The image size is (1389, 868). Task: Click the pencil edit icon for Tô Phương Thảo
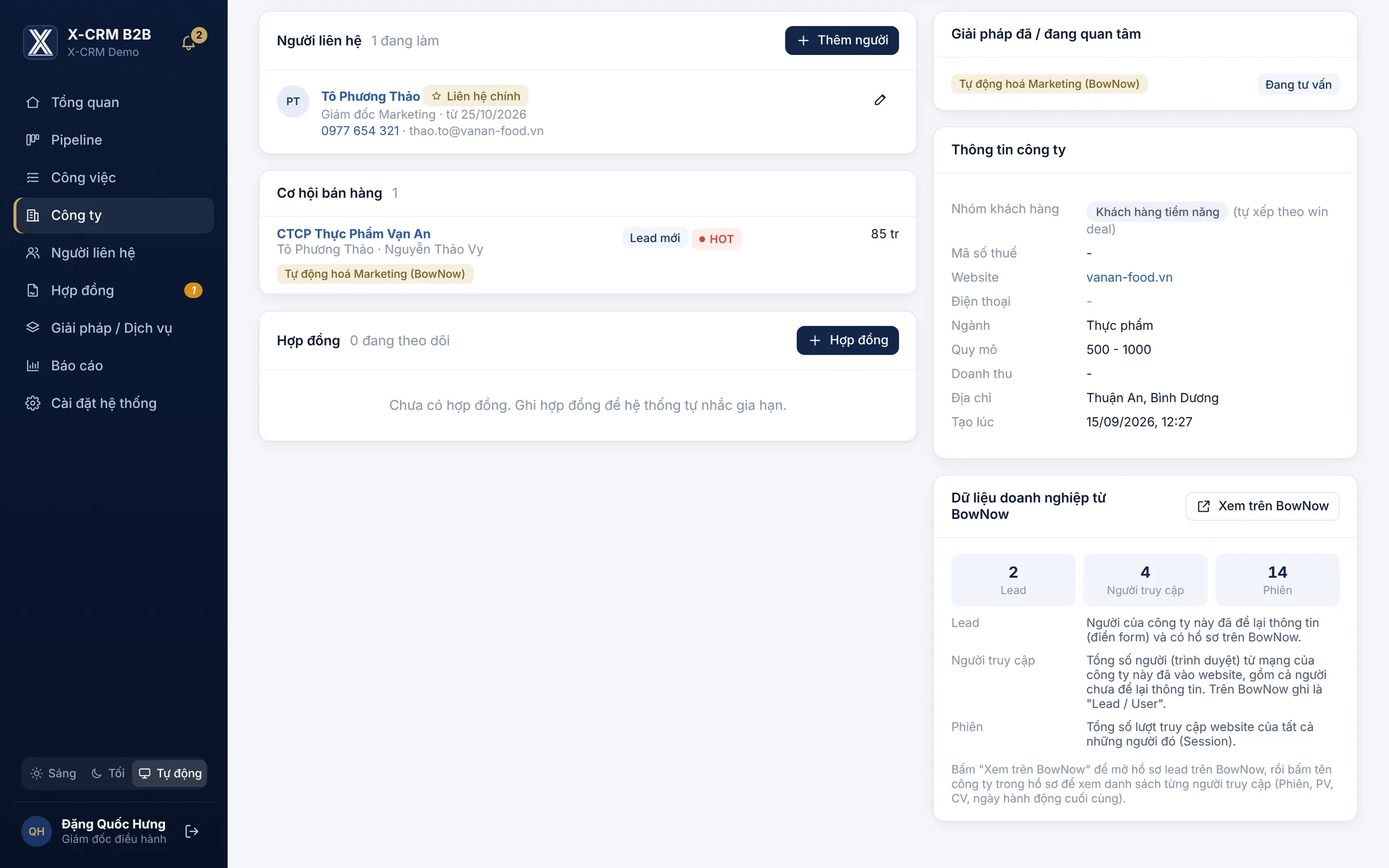[880, 100]
